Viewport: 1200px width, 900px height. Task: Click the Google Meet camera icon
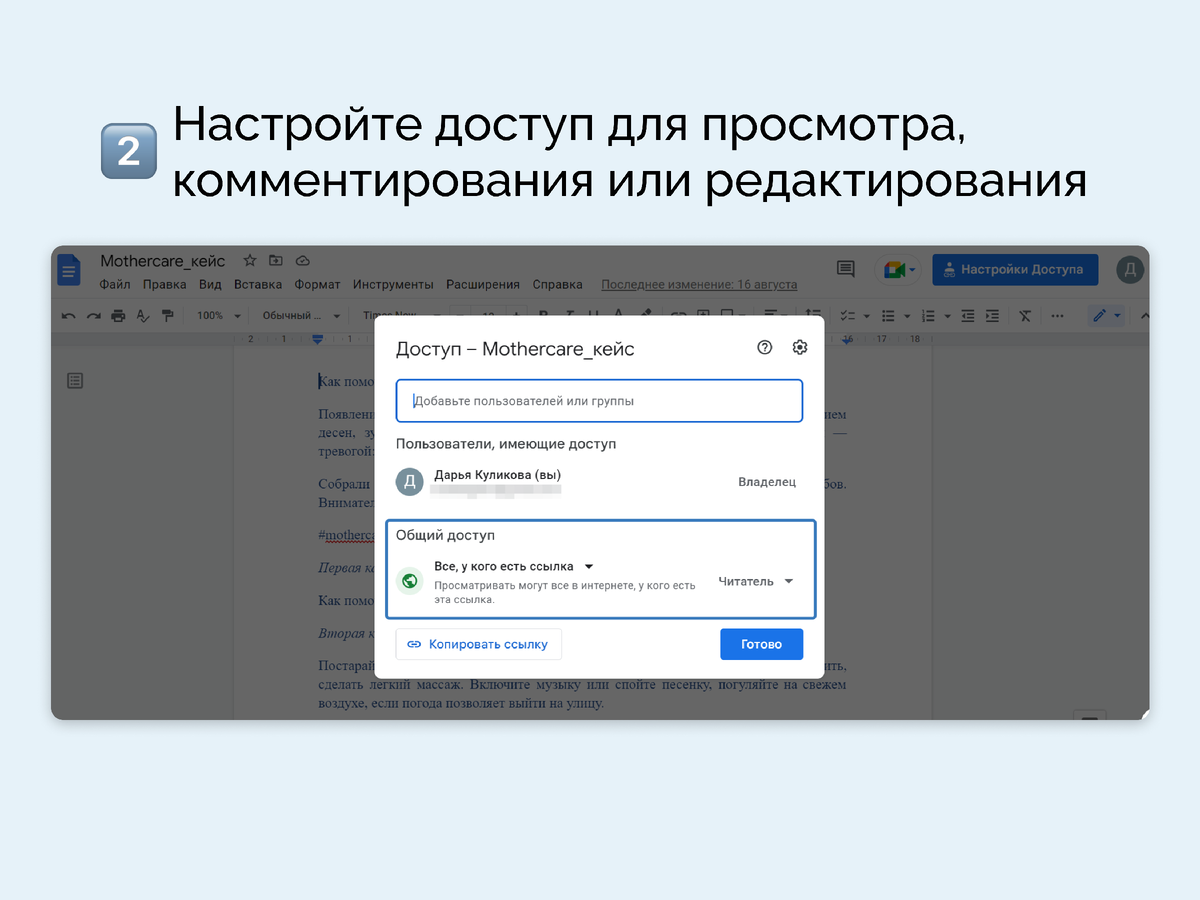(895, 270)
